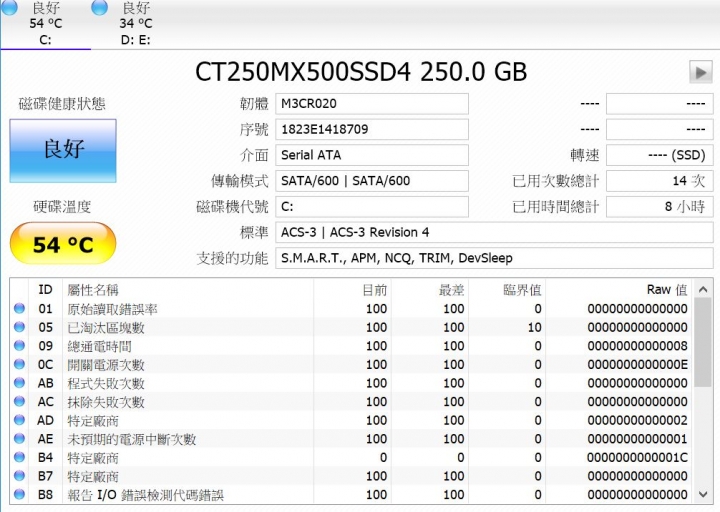Click the ID column header
This screenshot has width=720, height=512.
tap(45, 290)
